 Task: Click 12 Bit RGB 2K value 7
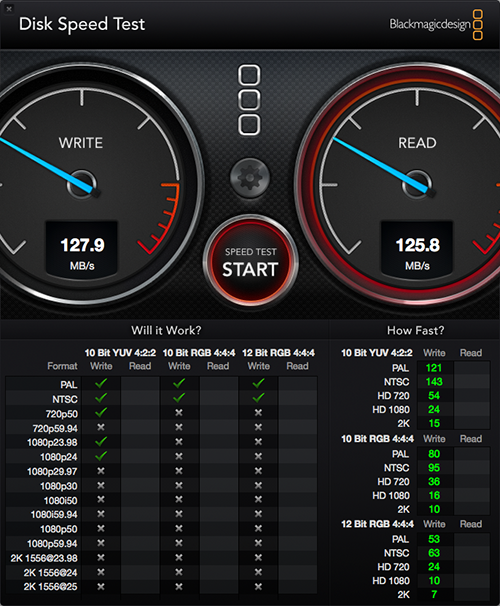[x=434, y=594]
